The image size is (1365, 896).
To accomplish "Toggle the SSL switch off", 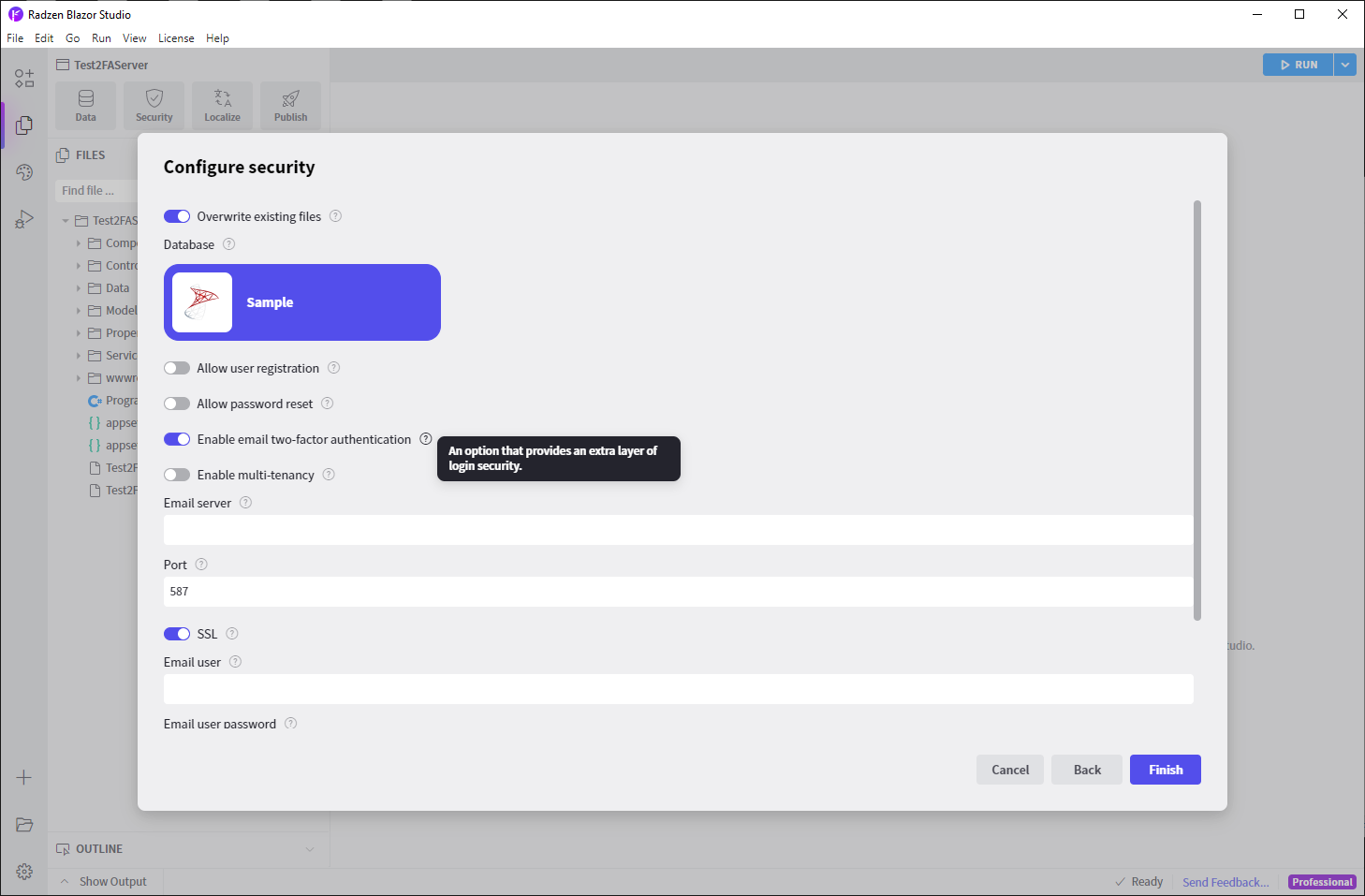I will [x=177, y=634].
